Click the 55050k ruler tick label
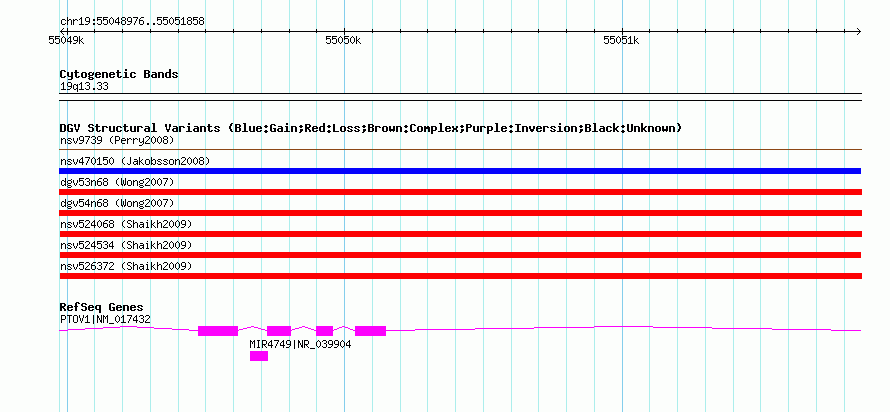 343,40
